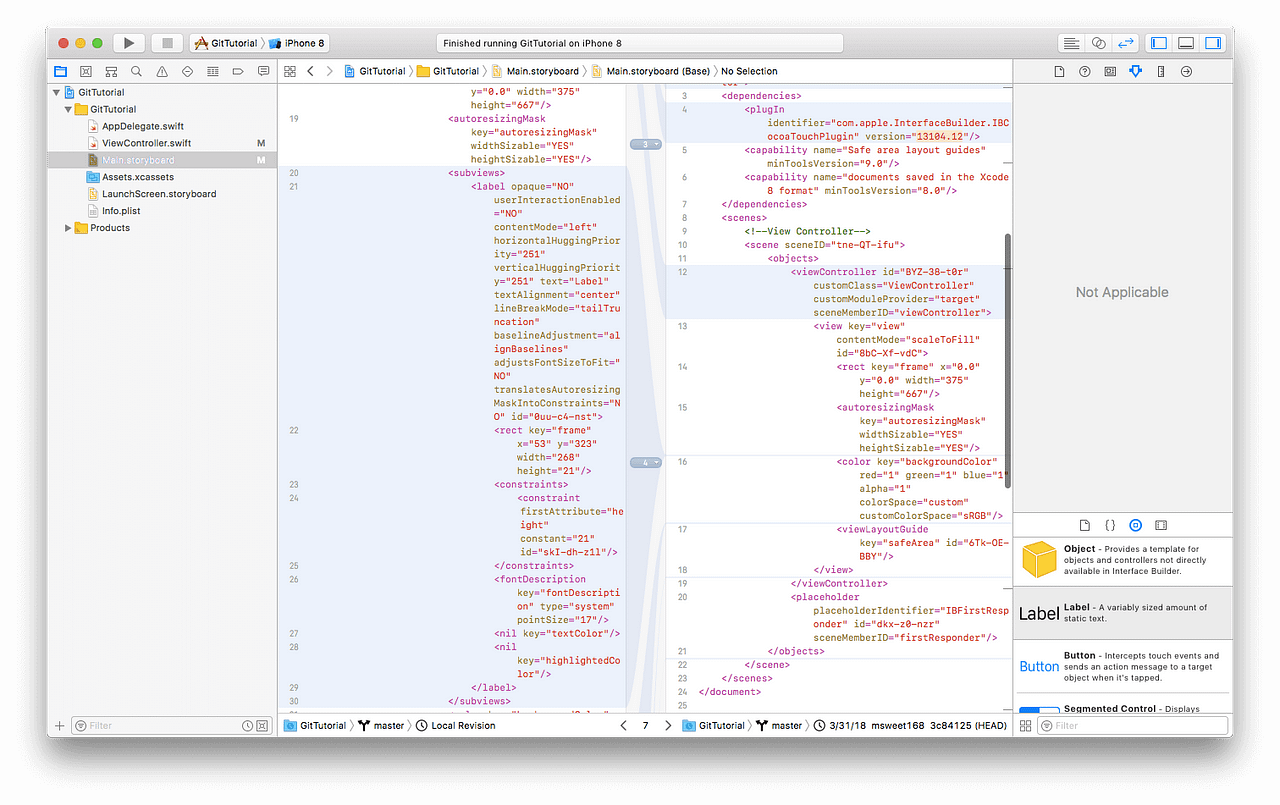
Task: Toggle the Debug area visibility
Action: [x=1186, y=43]
